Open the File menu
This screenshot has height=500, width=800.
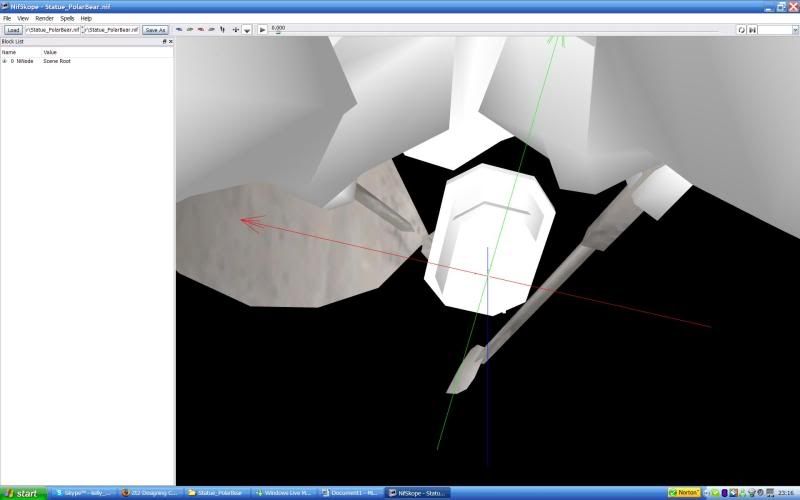[7, 18]
